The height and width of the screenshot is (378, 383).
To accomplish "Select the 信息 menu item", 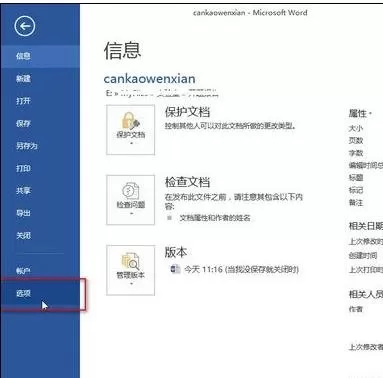I will click(x=40, y=56).
